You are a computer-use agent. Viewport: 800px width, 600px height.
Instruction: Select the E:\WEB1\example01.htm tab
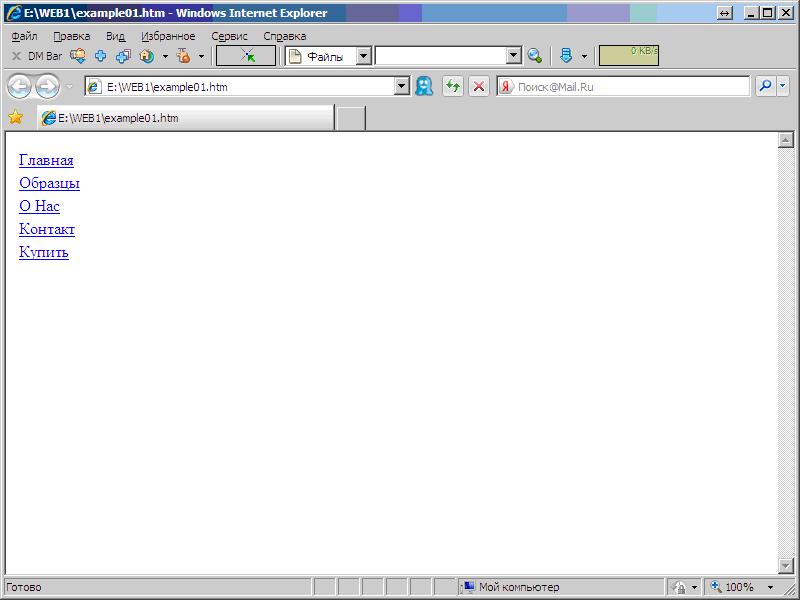(x=186, y=118)
